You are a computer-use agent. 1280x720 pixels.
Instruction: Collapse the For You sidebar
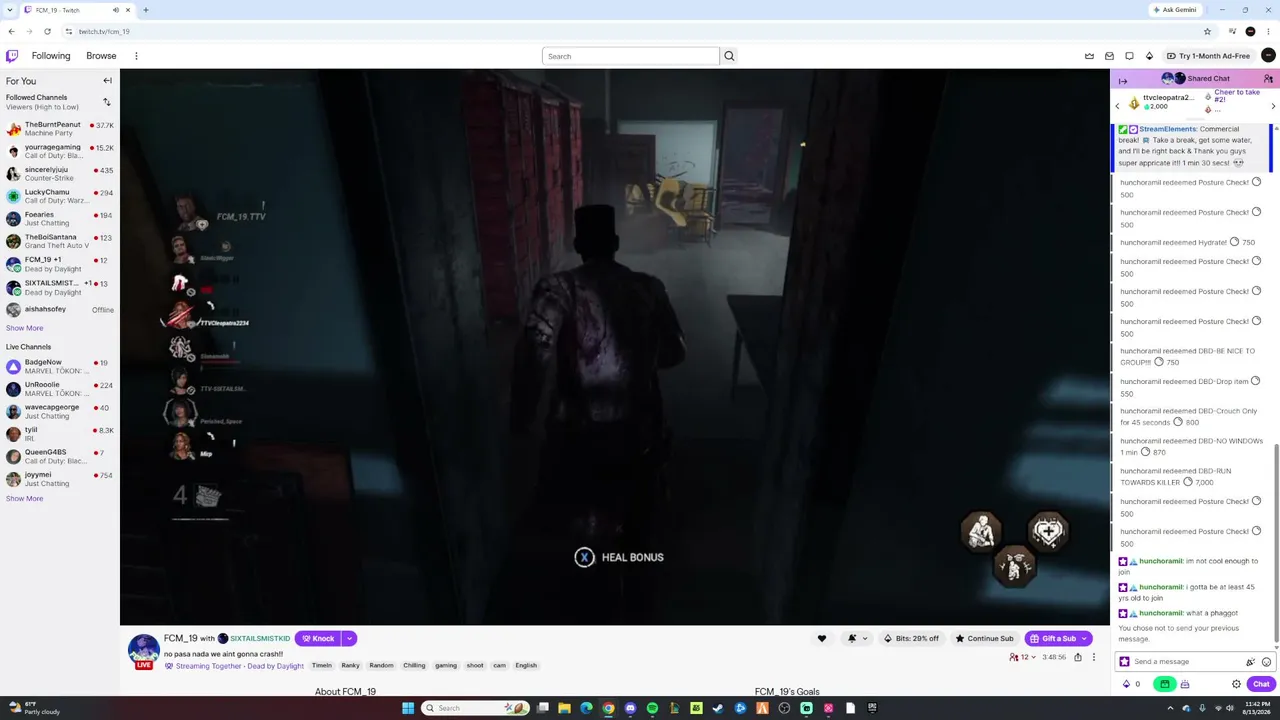(x=107, y=81)
